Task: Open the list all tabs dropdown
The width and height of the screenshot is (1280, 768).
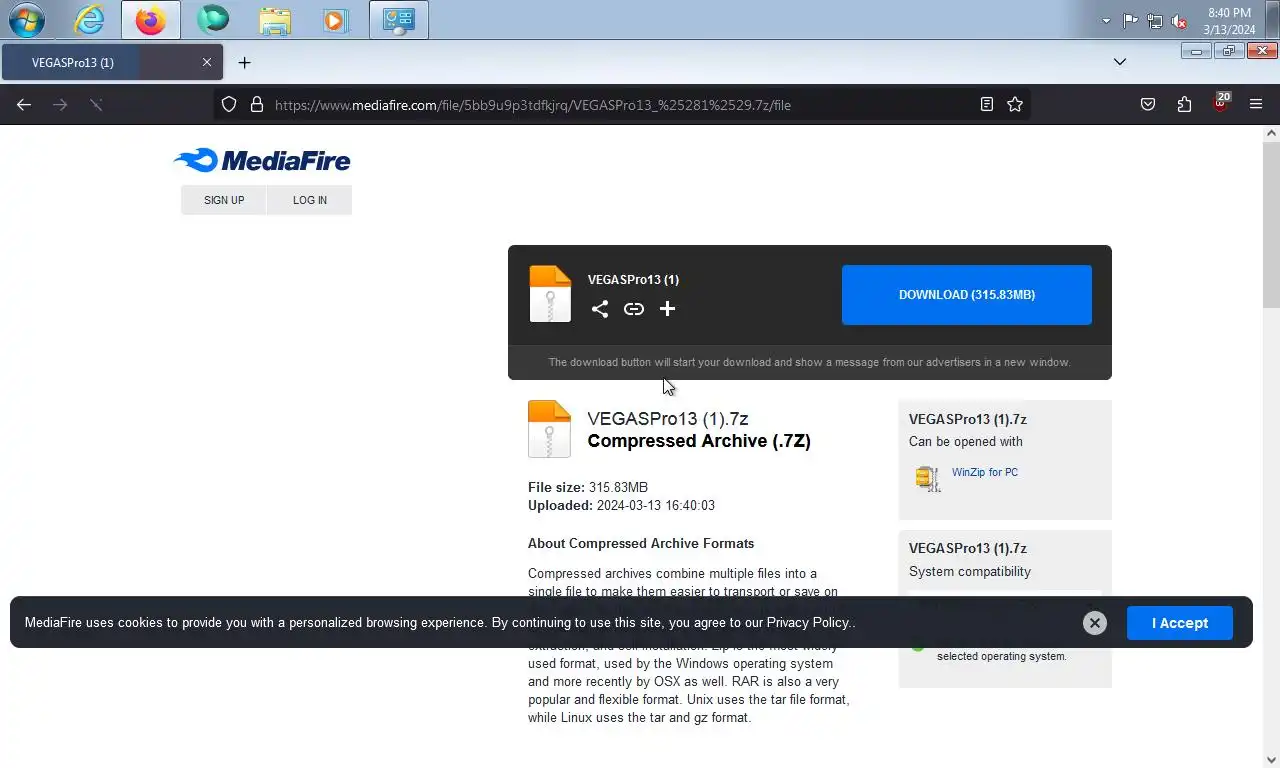Action: pos(1120,62)
